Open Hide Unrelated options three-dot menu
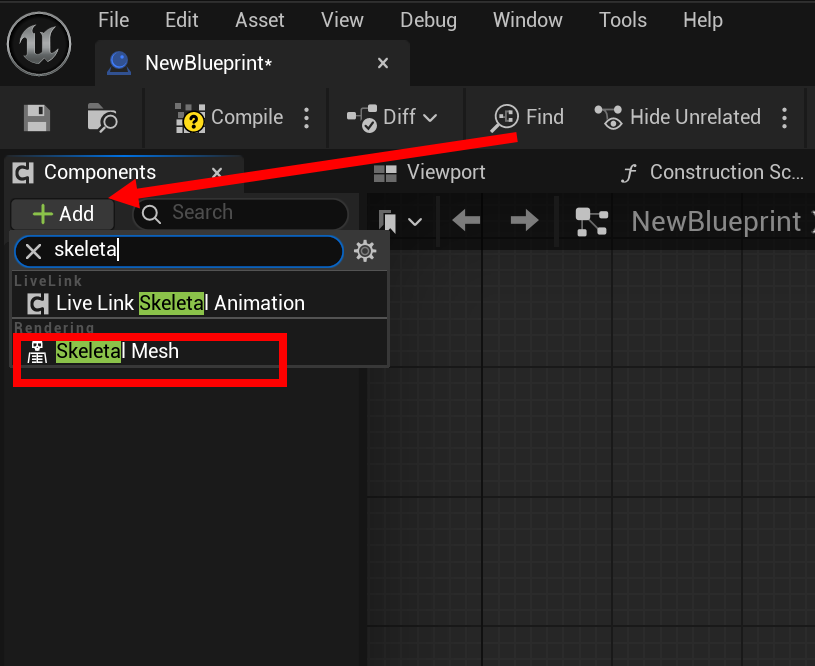This screenshot has width=815, height=666. pos(784,118)
